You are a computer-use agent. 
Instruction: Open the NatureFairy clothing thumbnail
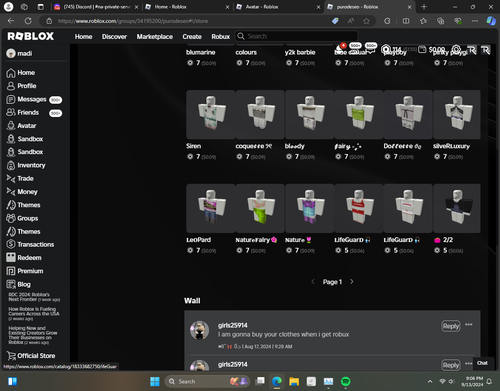point(260,208)
